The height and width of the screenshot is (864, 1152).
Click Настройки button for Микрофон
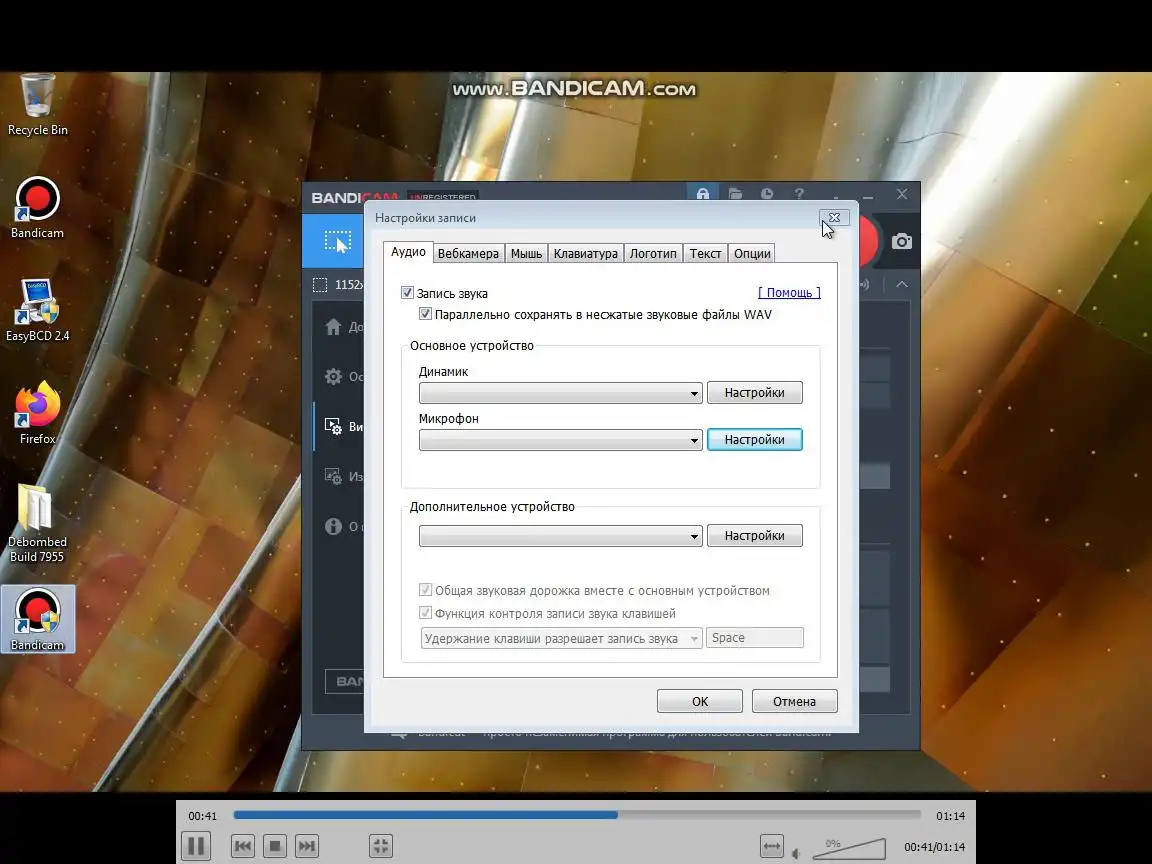(x=755, y=439)
